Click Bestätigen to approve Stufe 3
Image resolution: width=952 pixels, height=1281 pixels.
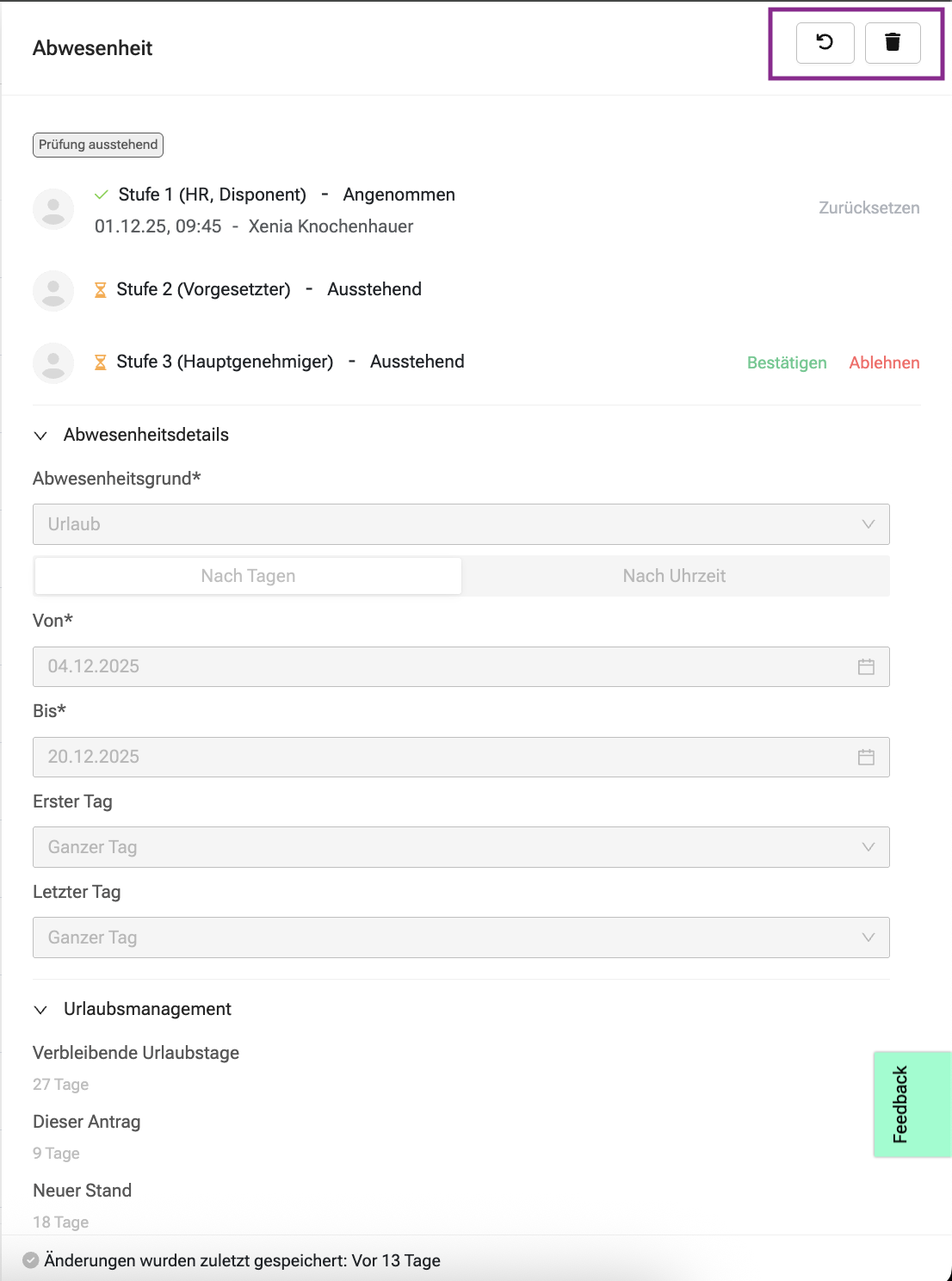(x=787, y=362)
